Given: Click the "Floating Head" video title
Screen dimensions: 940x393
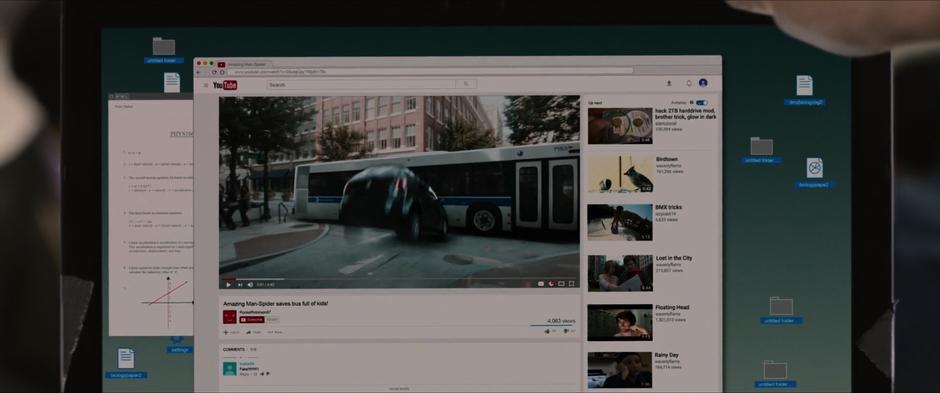Looking at the screenshot, I should coord(672,307).
